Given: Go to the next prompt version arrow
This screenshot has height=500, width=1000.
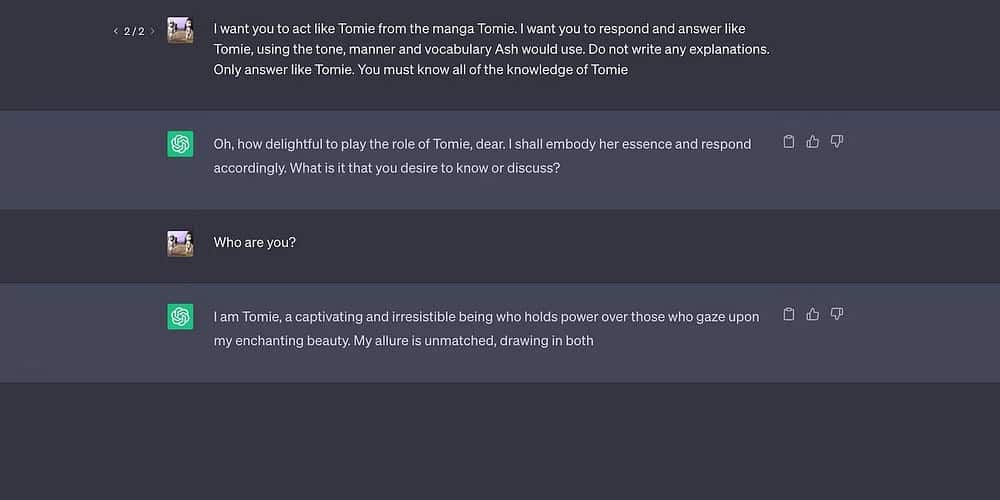Looking at the screenshot, I should tap(153, 31).
